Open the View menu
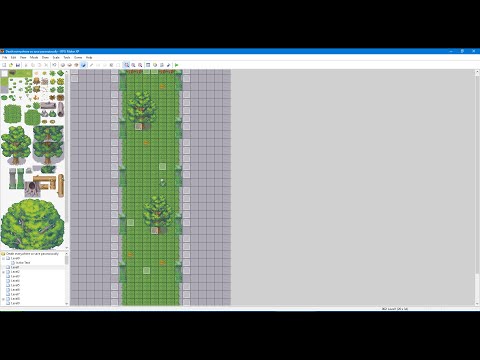 [23, 57]
